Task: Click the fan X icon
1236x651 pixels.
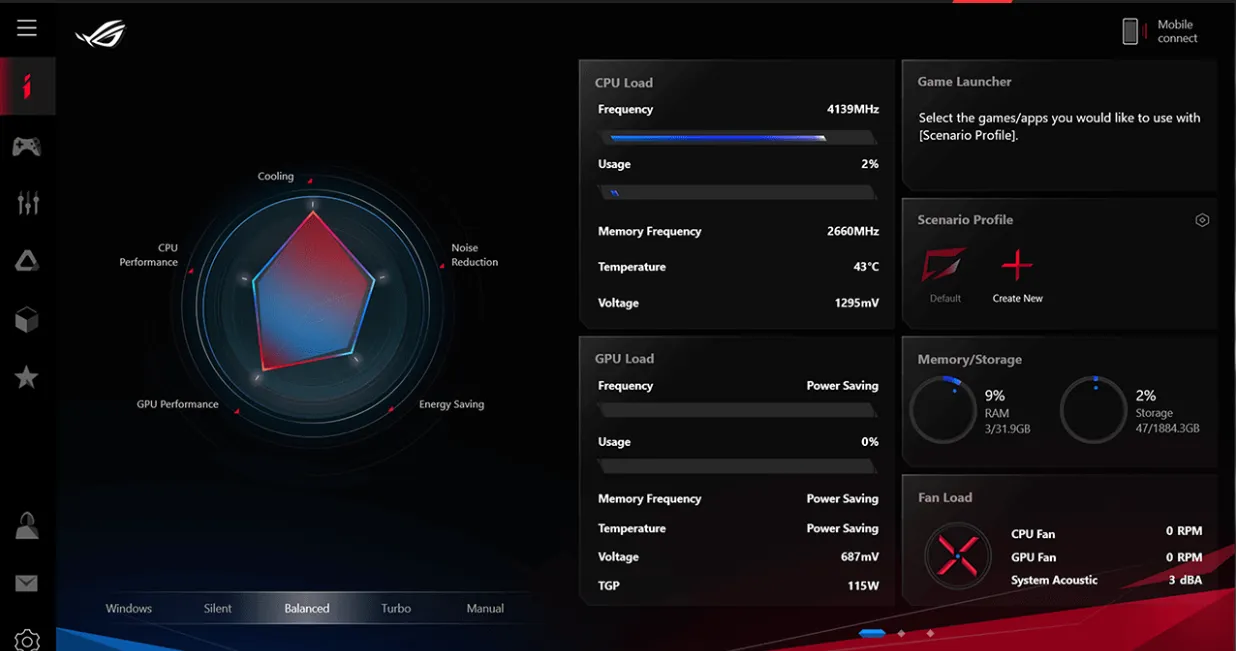Action: pos(957,555)
